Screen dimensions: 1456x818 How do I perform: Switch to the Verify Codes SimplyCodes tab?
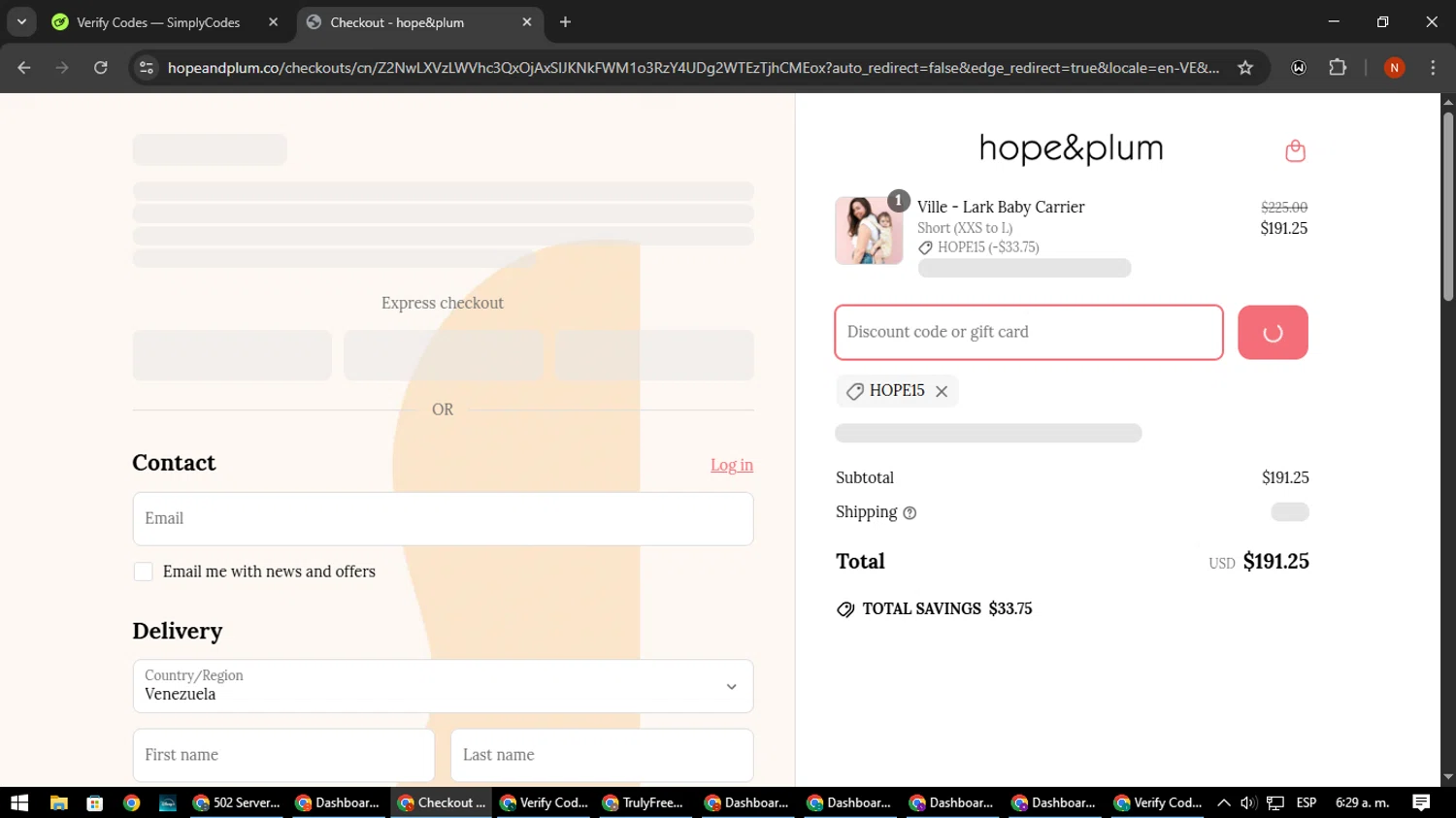(157, 22)
